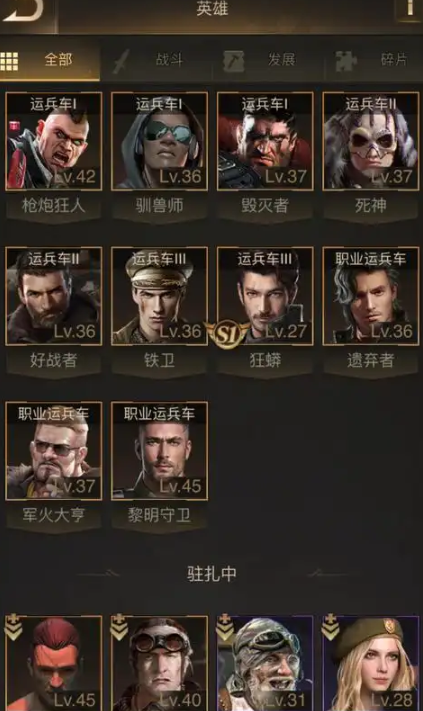Click rank chevron badge on red-haired hero

tap(13, 627)
